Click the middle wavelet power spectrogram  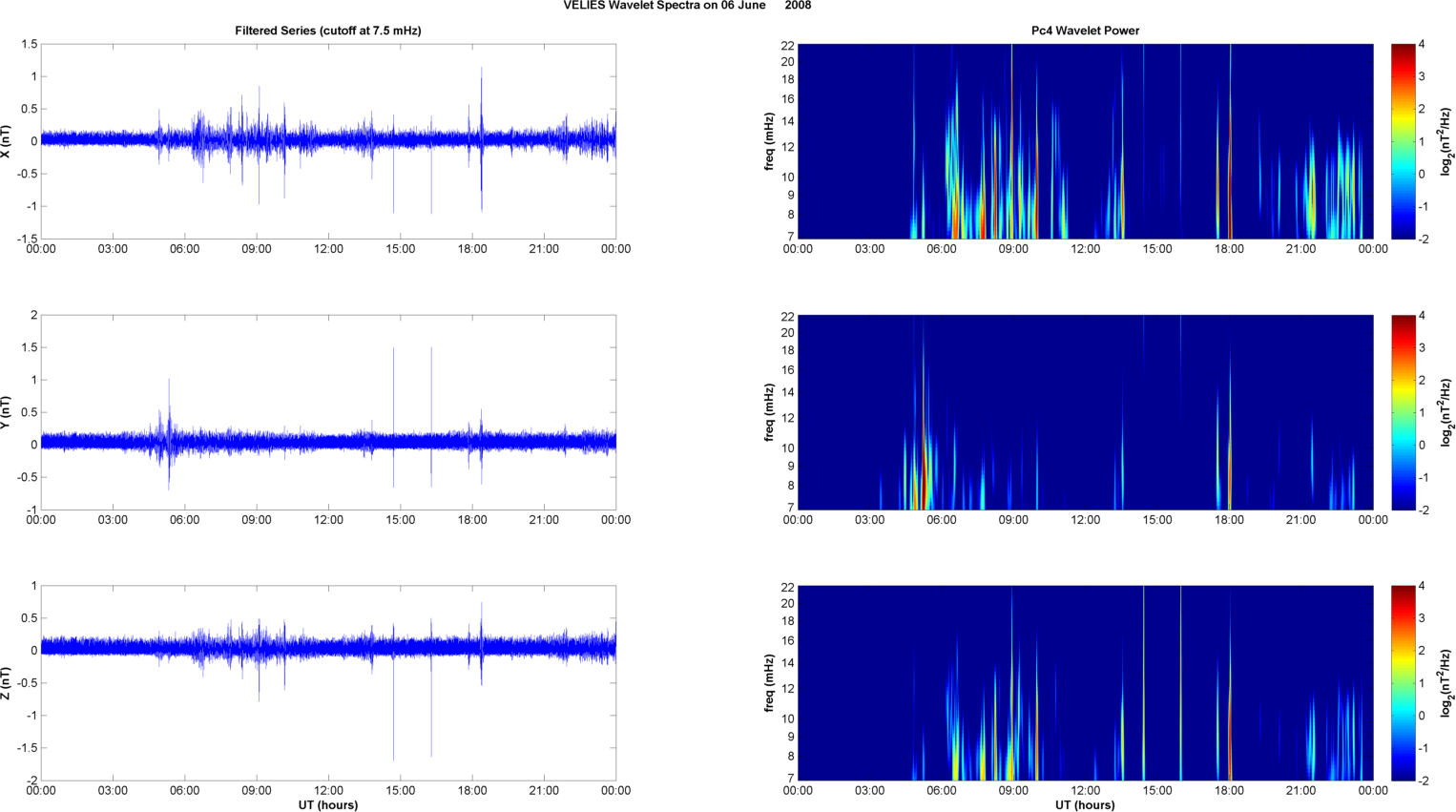pyautogui.click(x=1085, y=412)
